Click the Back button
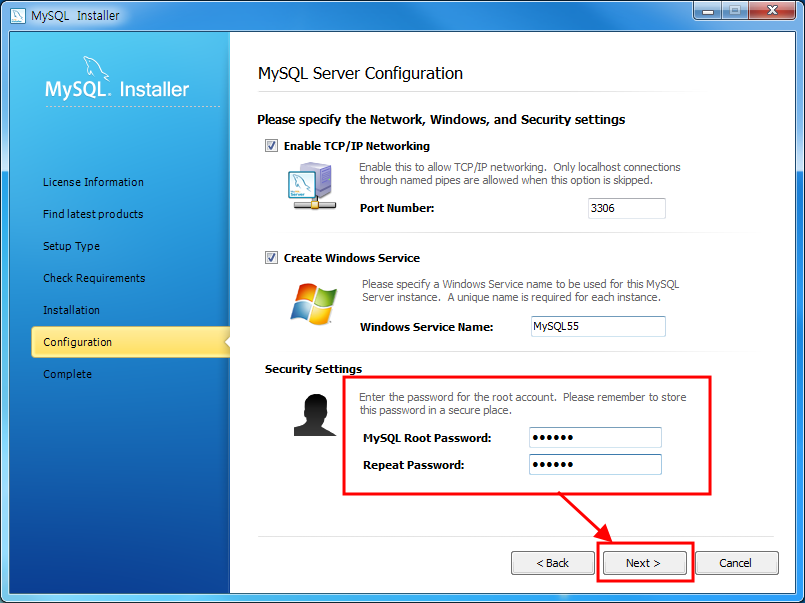Screen dimensions: 805x603 click(x=552, y=563)
